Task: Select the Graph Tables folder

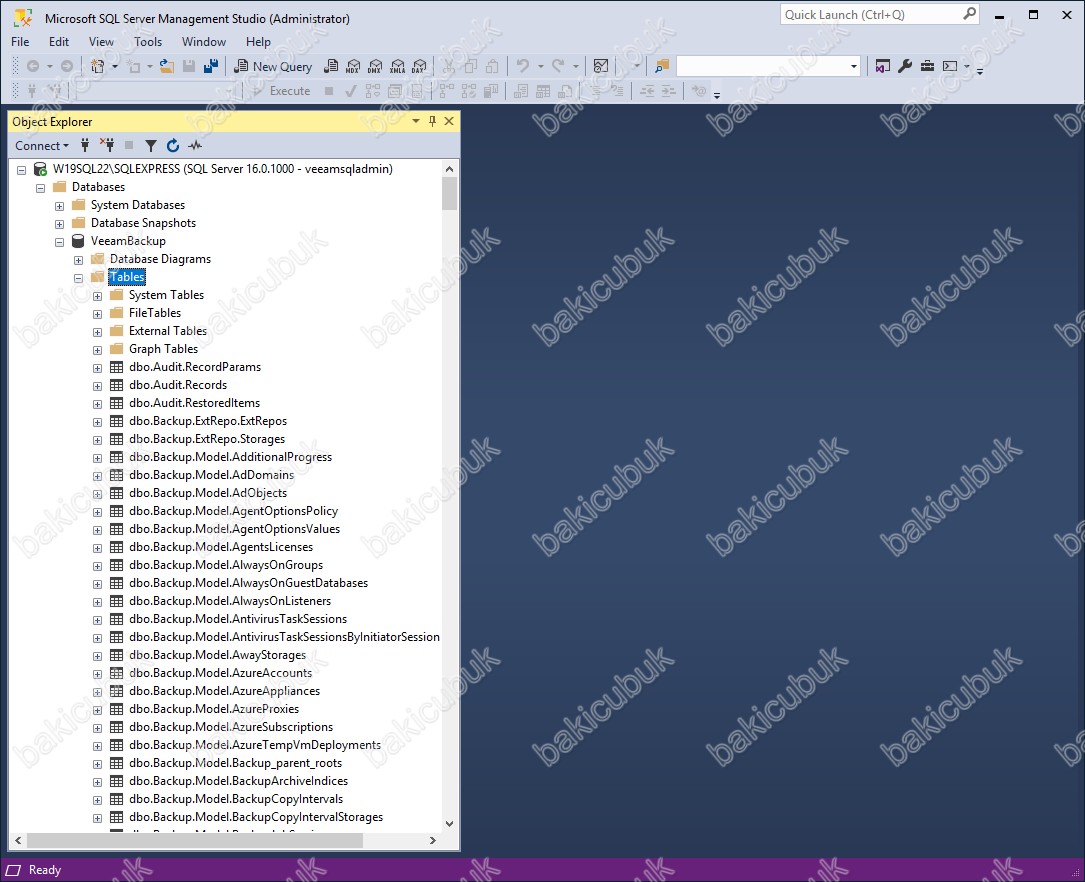Action: coord(163,349)
